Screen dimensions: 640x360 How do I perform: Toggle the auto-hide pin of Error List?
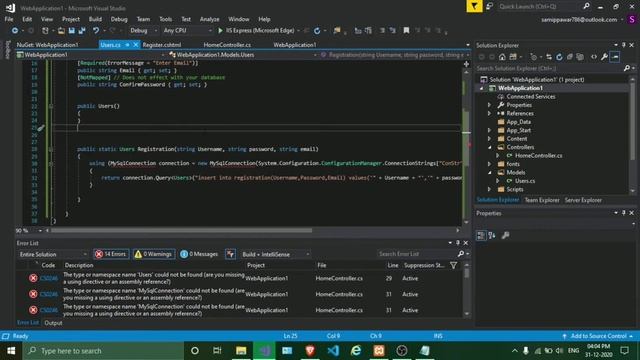(x=458, y=243)
